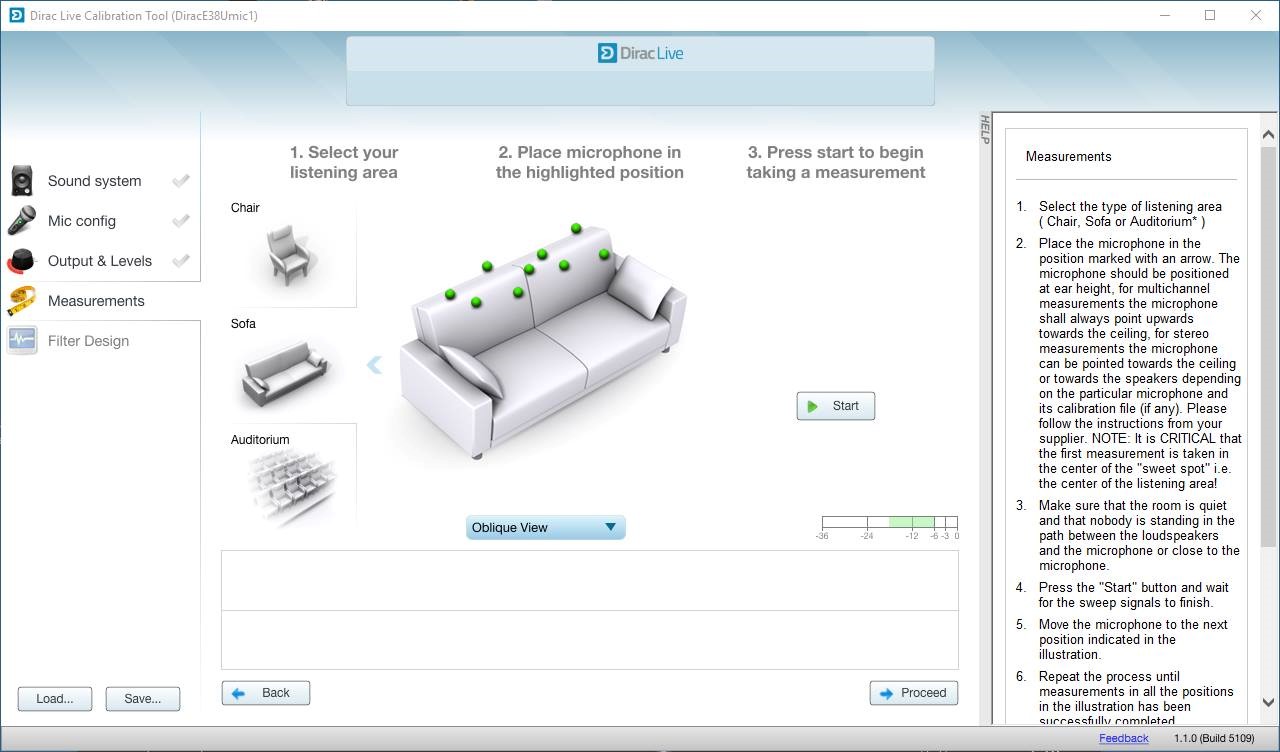1280x752 pixels.
Task: Click the Measurements tape measure icon
Action: coord(22,301)
